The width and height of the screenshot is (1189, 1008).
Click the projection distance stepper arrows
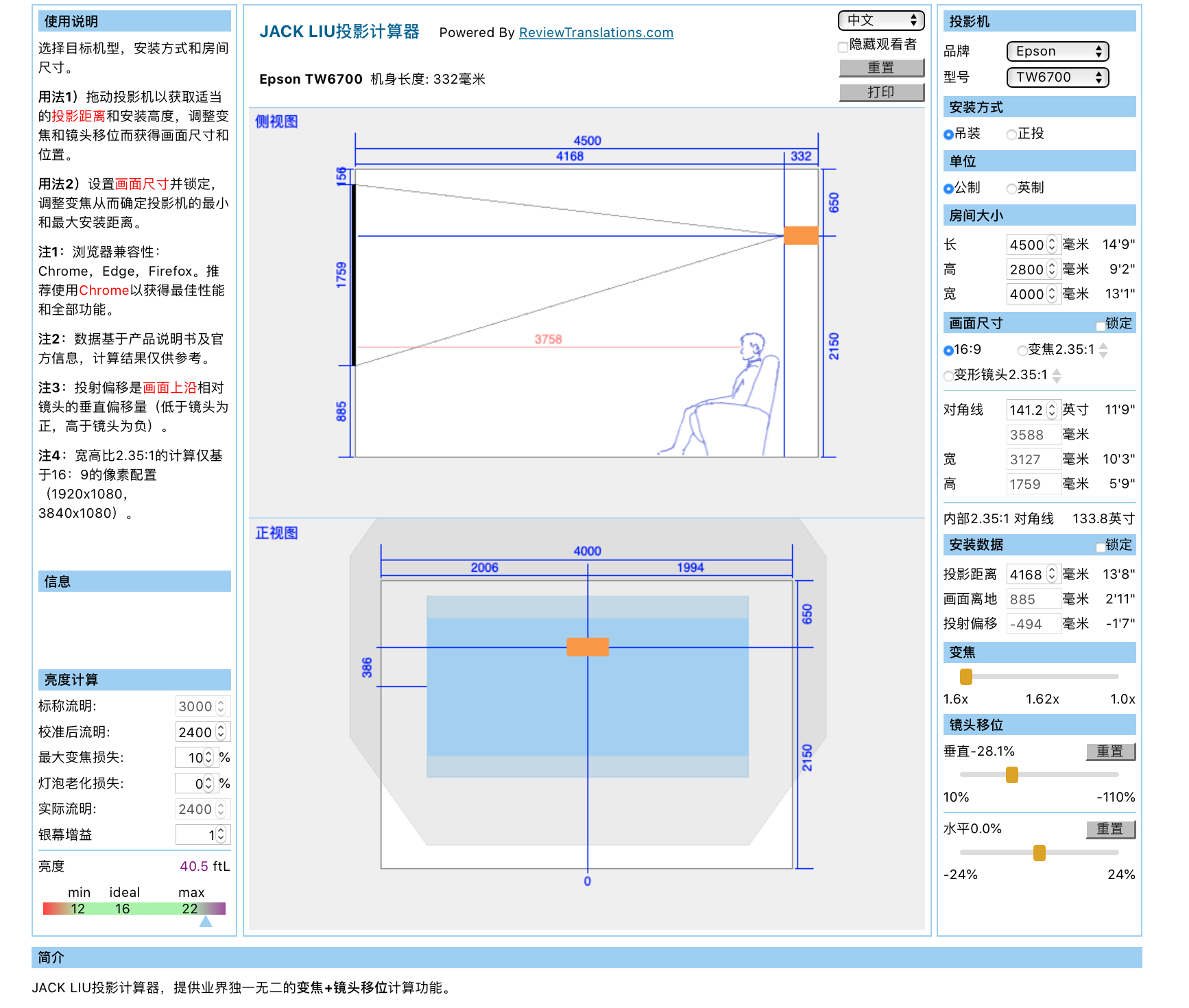click(x=1052, y=575)
